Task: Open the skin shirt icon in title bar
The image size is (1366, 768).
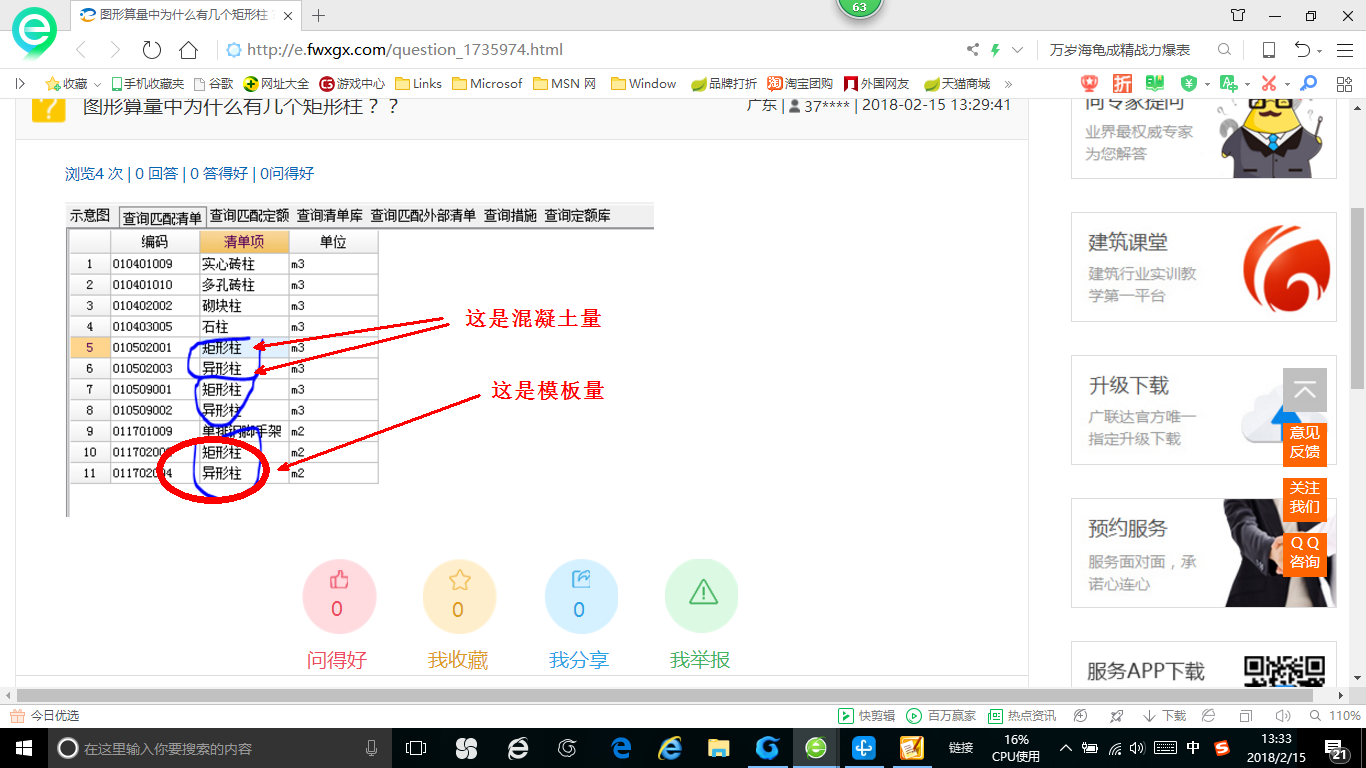Action: (1238, 15)
